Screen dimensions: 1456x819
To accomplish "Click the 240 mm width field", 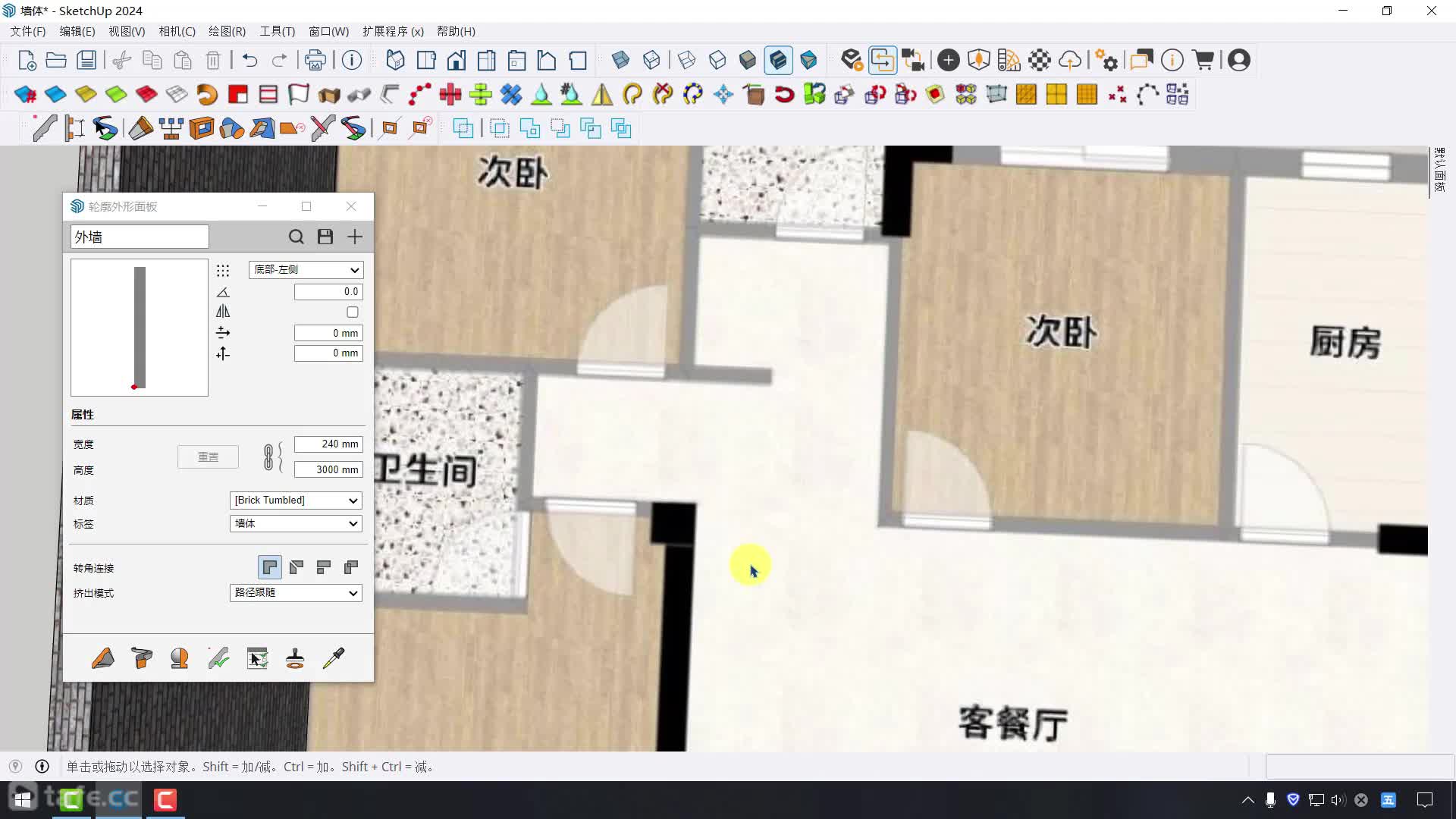I will [328, 444].
